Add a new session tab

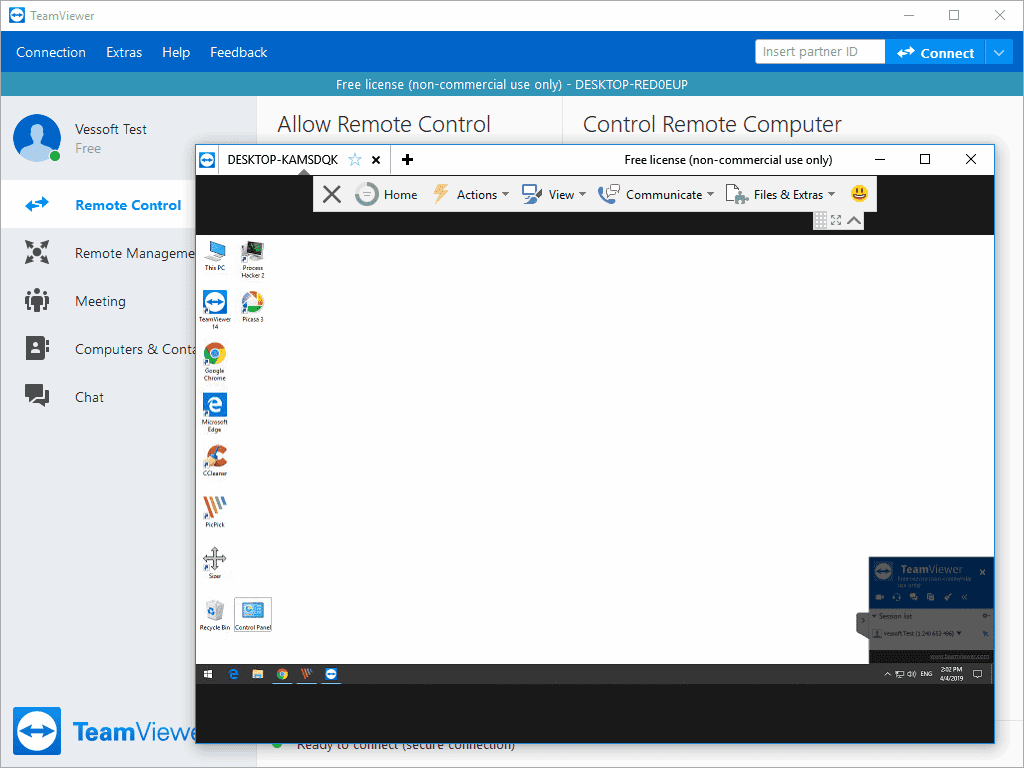(408, 159)
